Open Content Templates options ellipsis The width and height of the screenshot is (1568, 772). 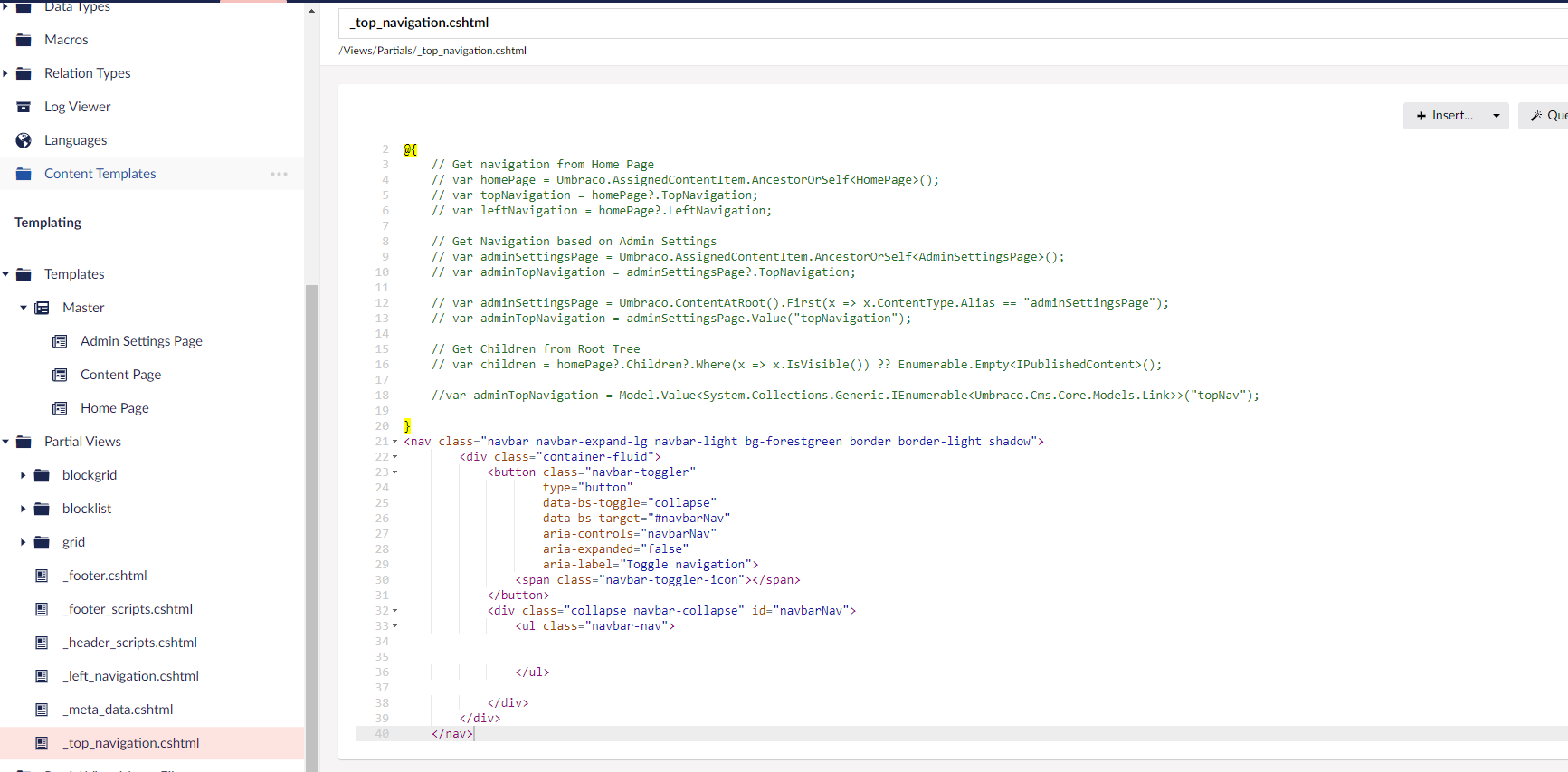(x=279, y=174)
